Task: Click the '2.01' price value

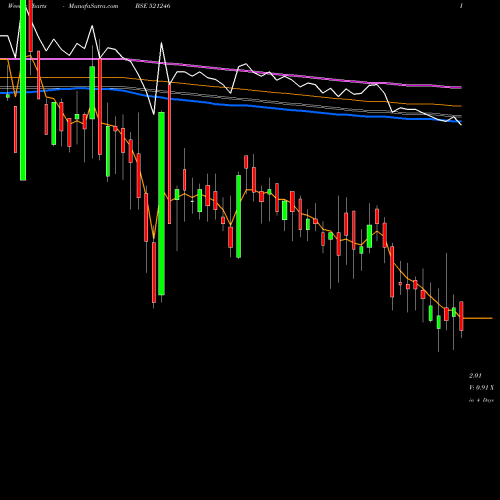Action: (475, 376)
